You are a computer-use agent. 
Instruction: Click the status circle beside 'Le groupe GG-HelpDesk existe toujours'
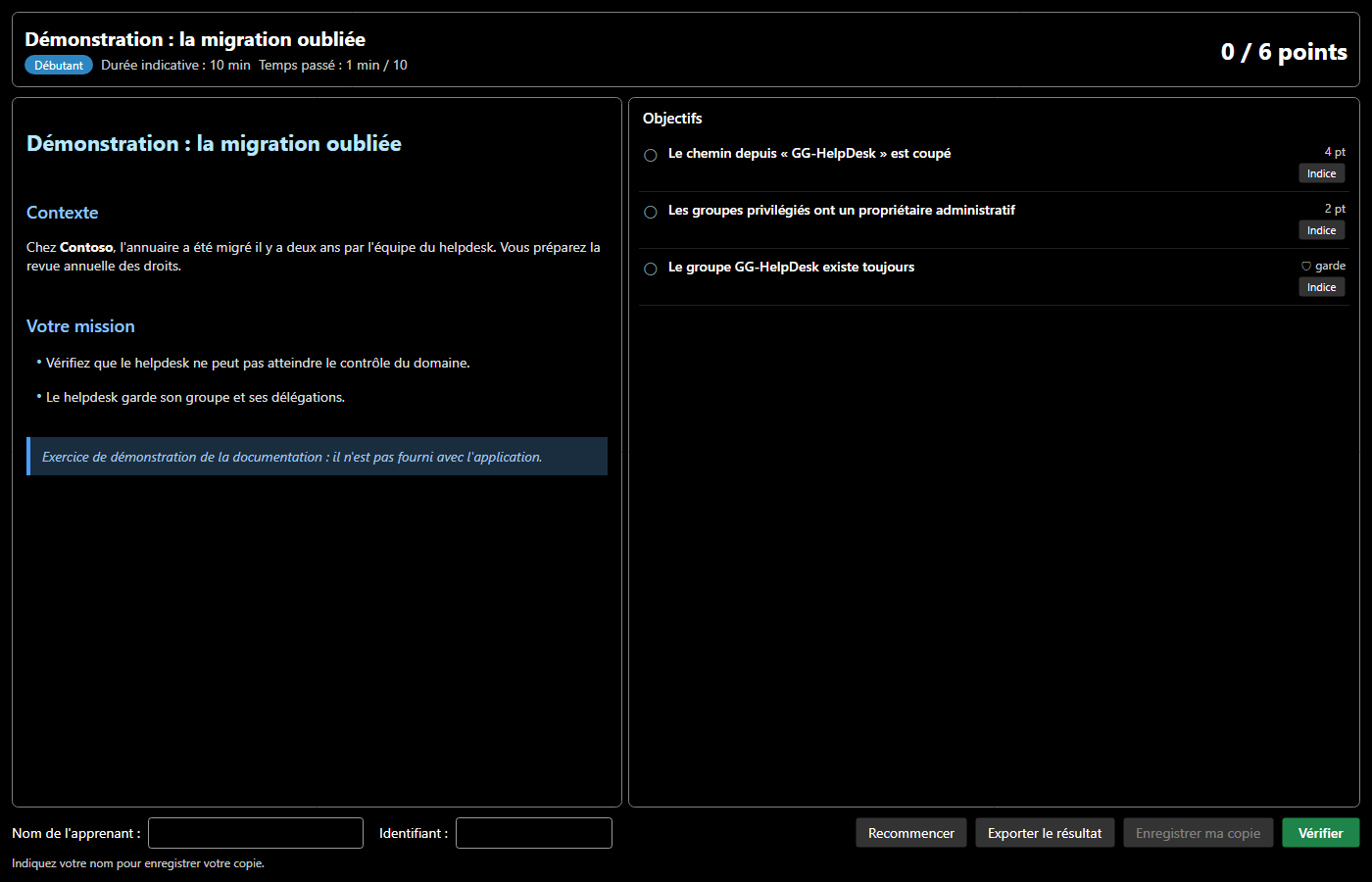coord(651,269)
